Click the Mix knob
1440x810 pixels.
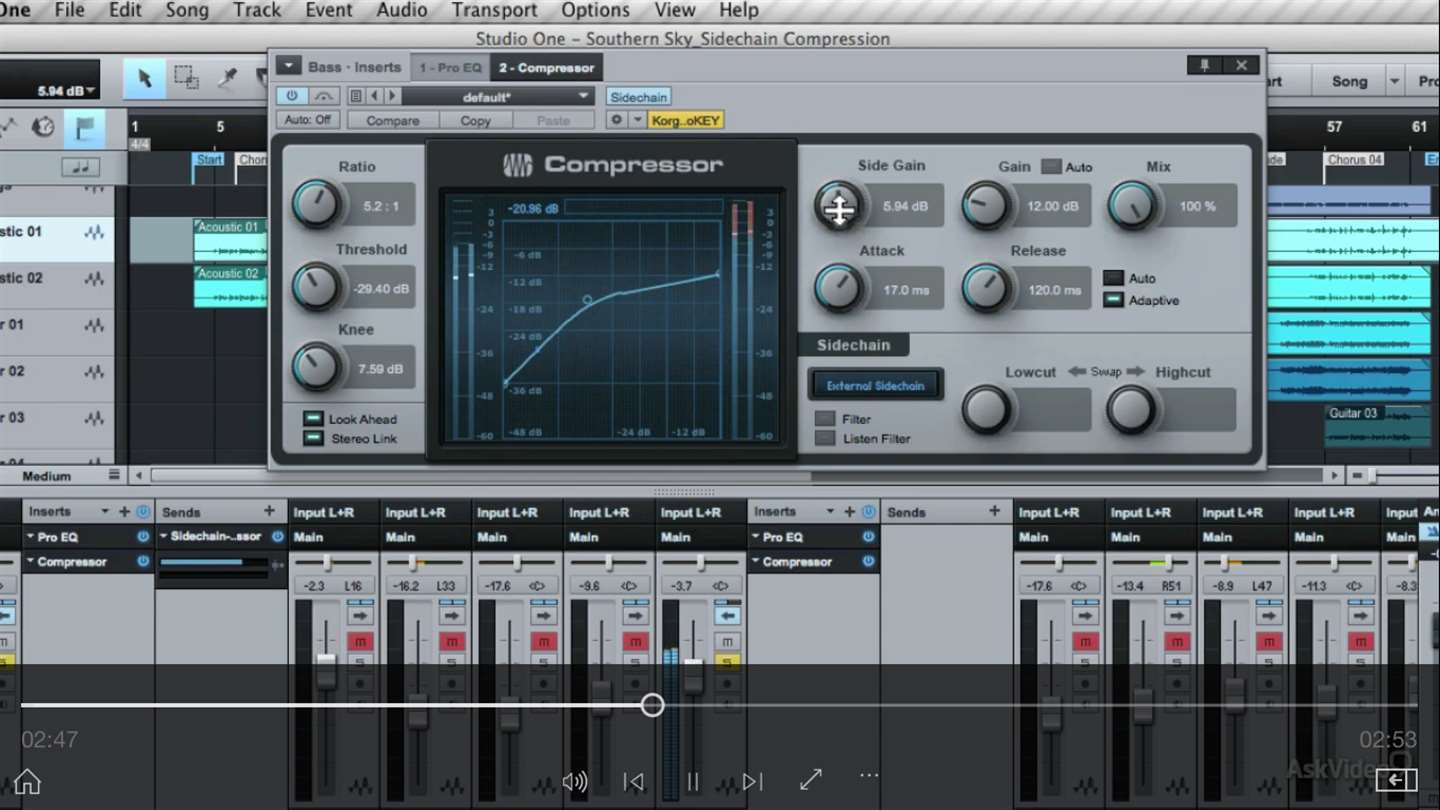click(x=1132, y=206)
